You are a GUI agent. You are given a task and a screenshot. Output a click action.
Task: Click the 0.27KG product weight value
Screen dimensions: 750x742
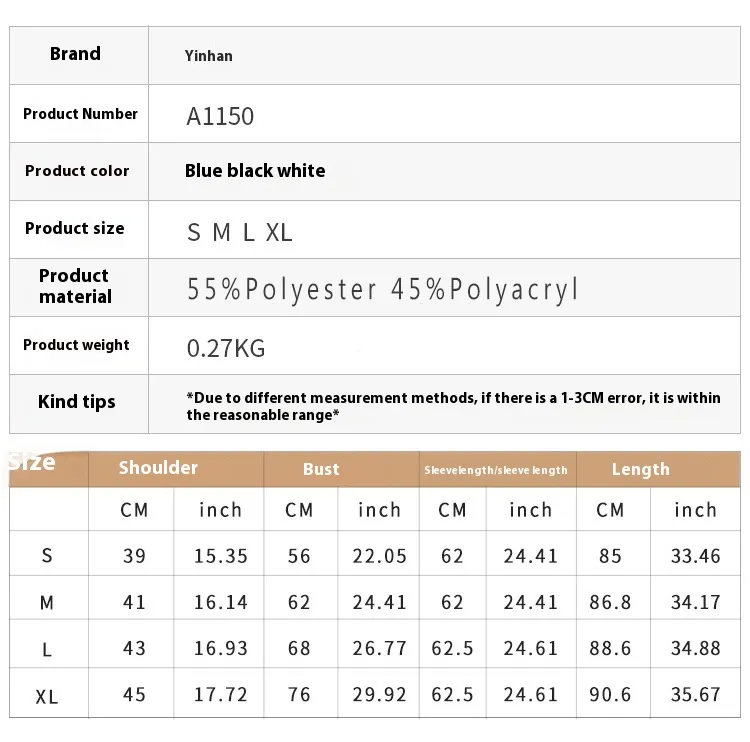pyautogui.click(x=226, y=348)
